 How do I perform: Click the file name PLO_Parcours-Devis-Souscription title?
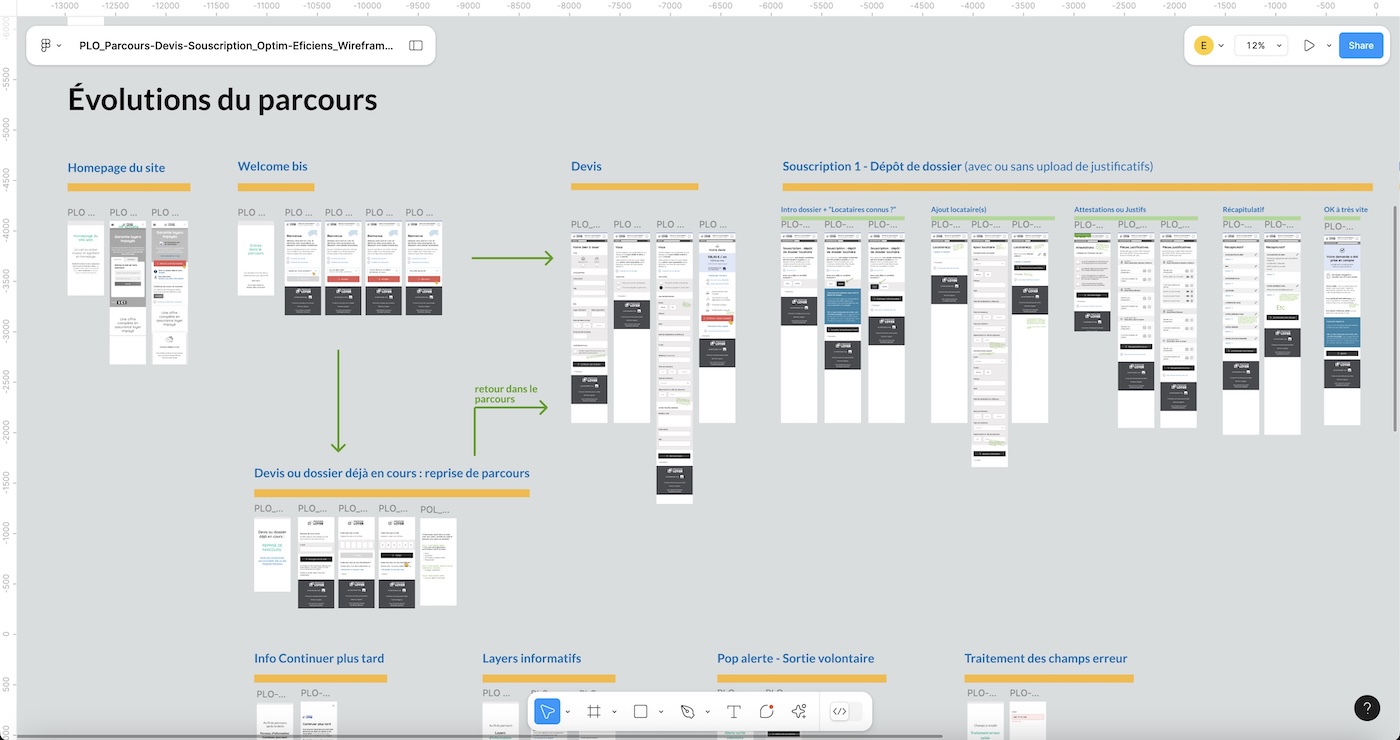tap(236, 45)
